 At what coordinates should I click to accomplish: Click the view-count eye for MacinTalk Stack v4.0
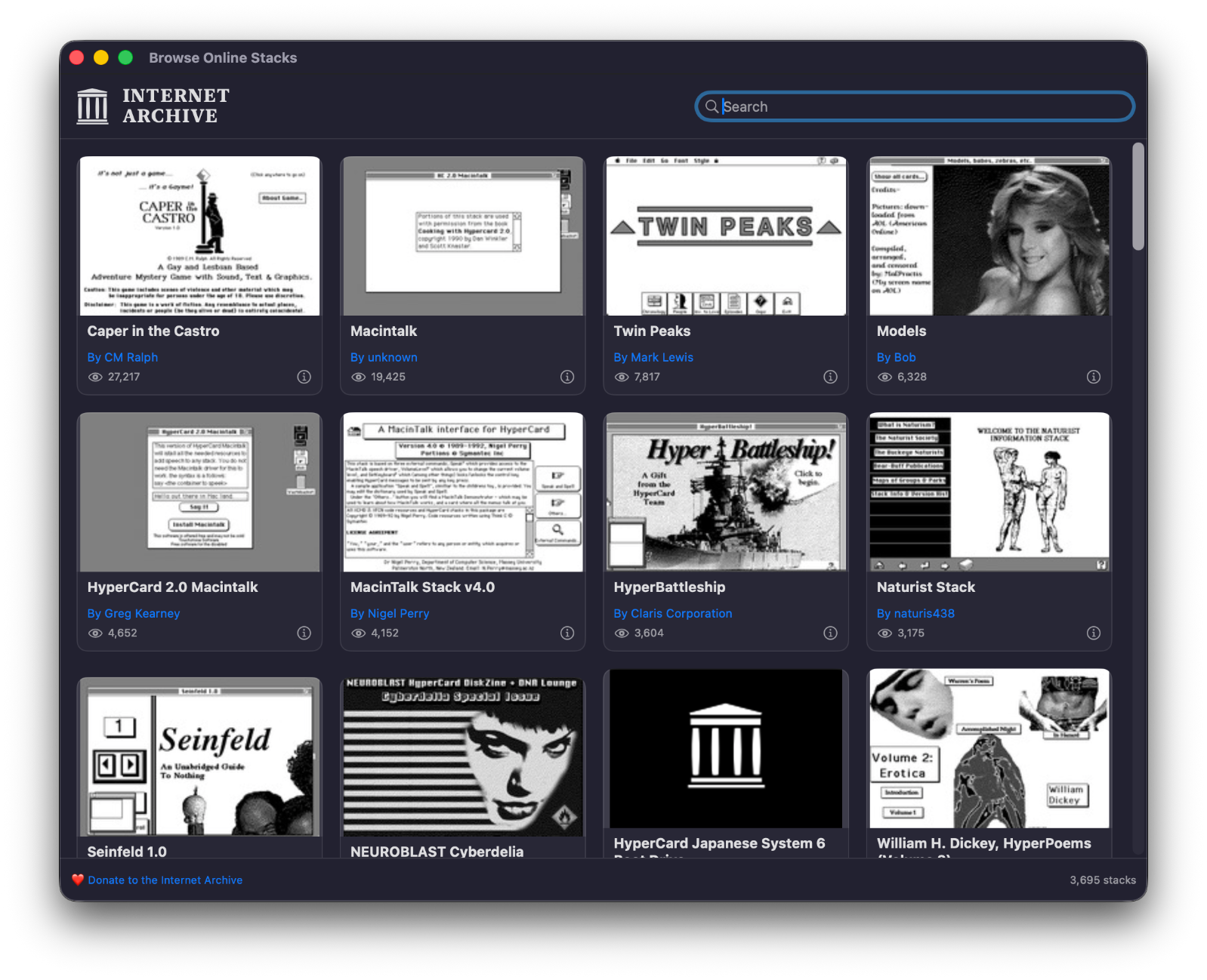[x=358, y=633]
